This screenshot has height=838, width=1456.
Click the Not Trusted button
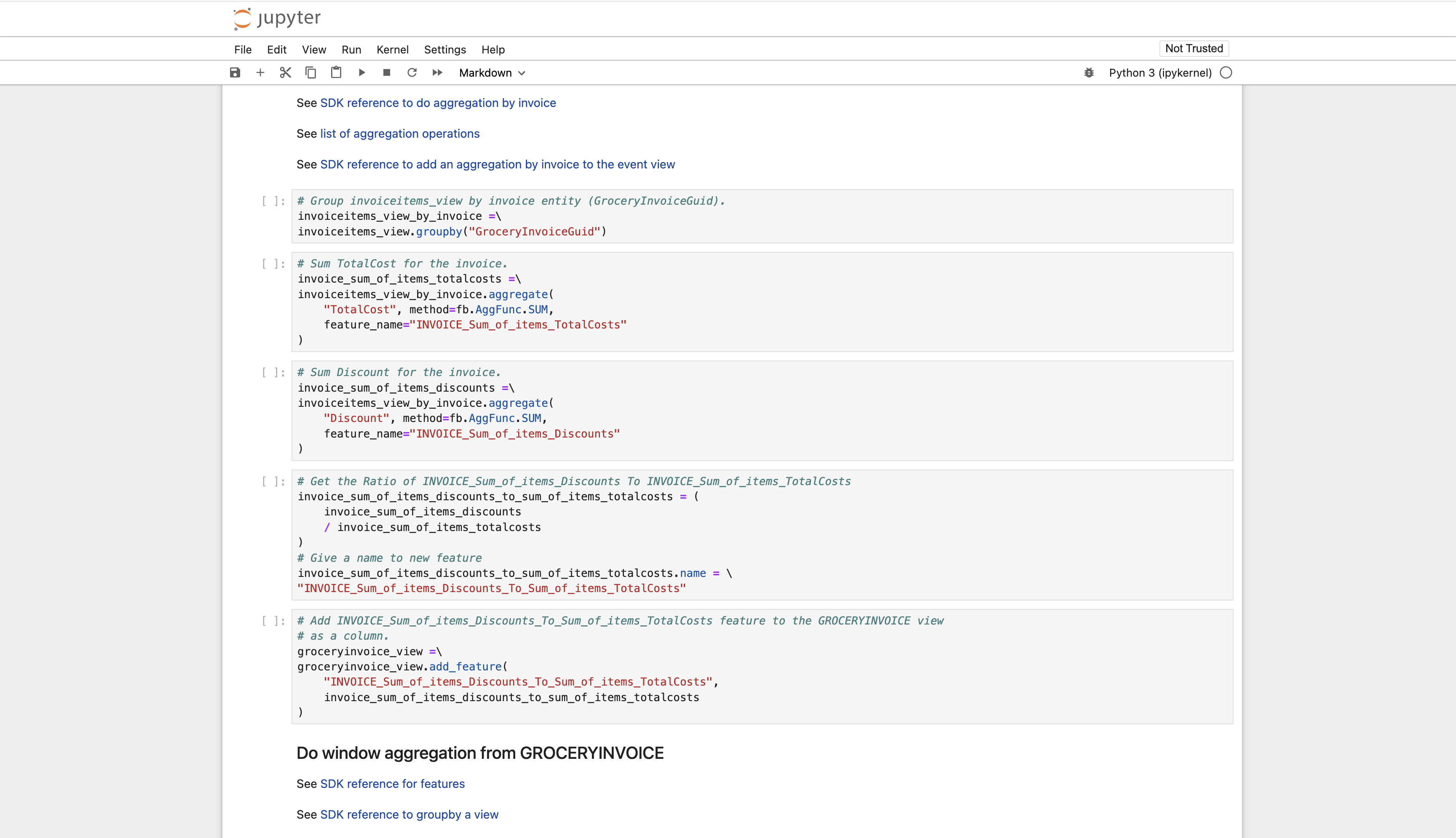(1194, 48)
